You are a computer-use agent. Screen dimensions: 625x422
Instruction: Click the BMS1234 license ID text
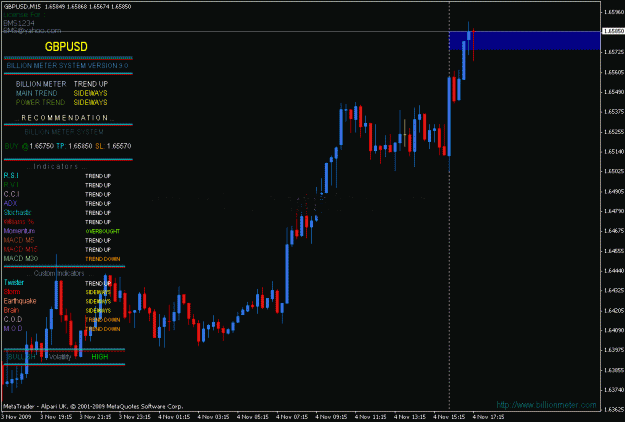19,23
